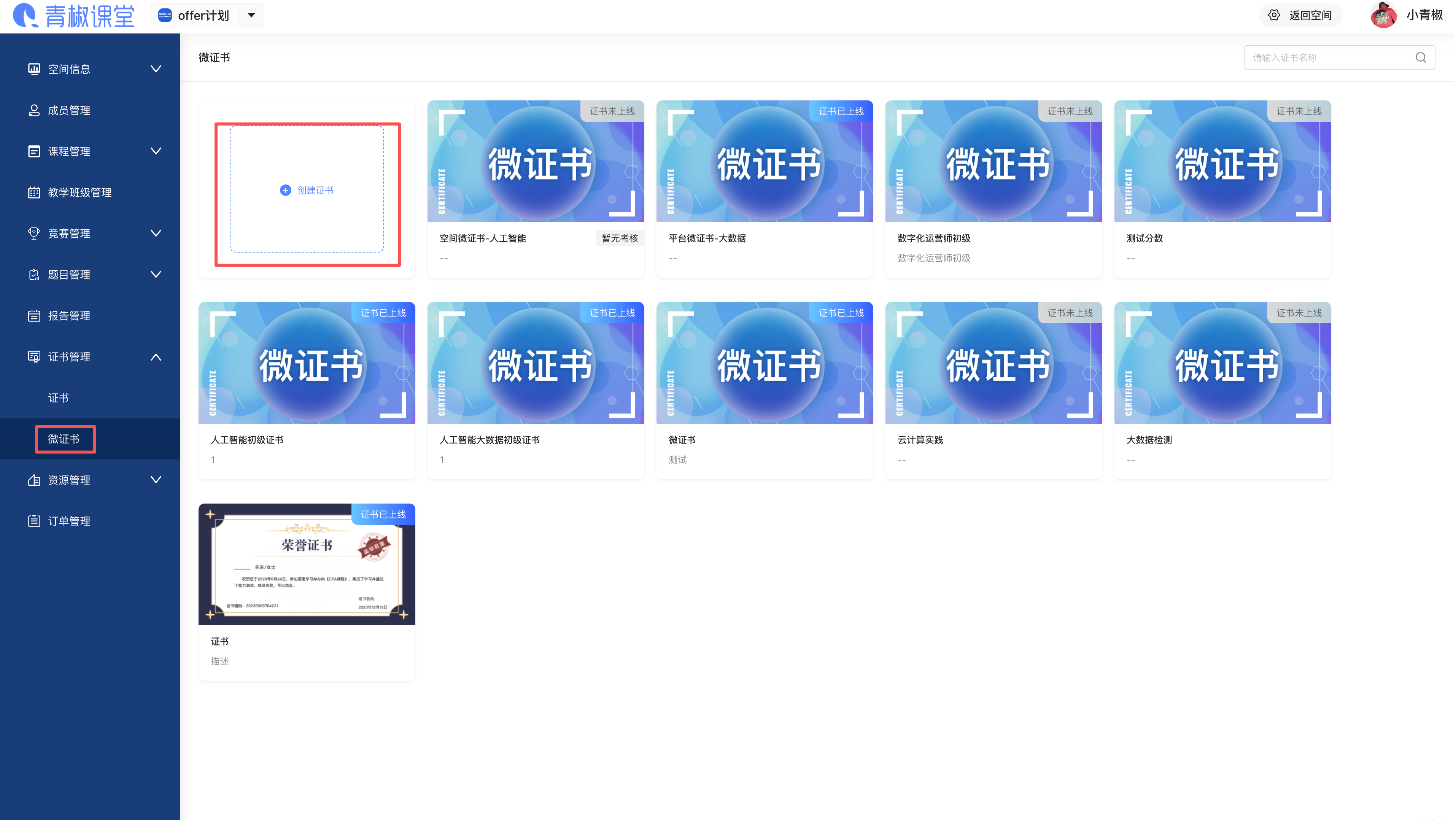Click the plus icon for 创建证书
This screenshot has width=1456, height=820.
pyautogui.click(x=285, y=191)
